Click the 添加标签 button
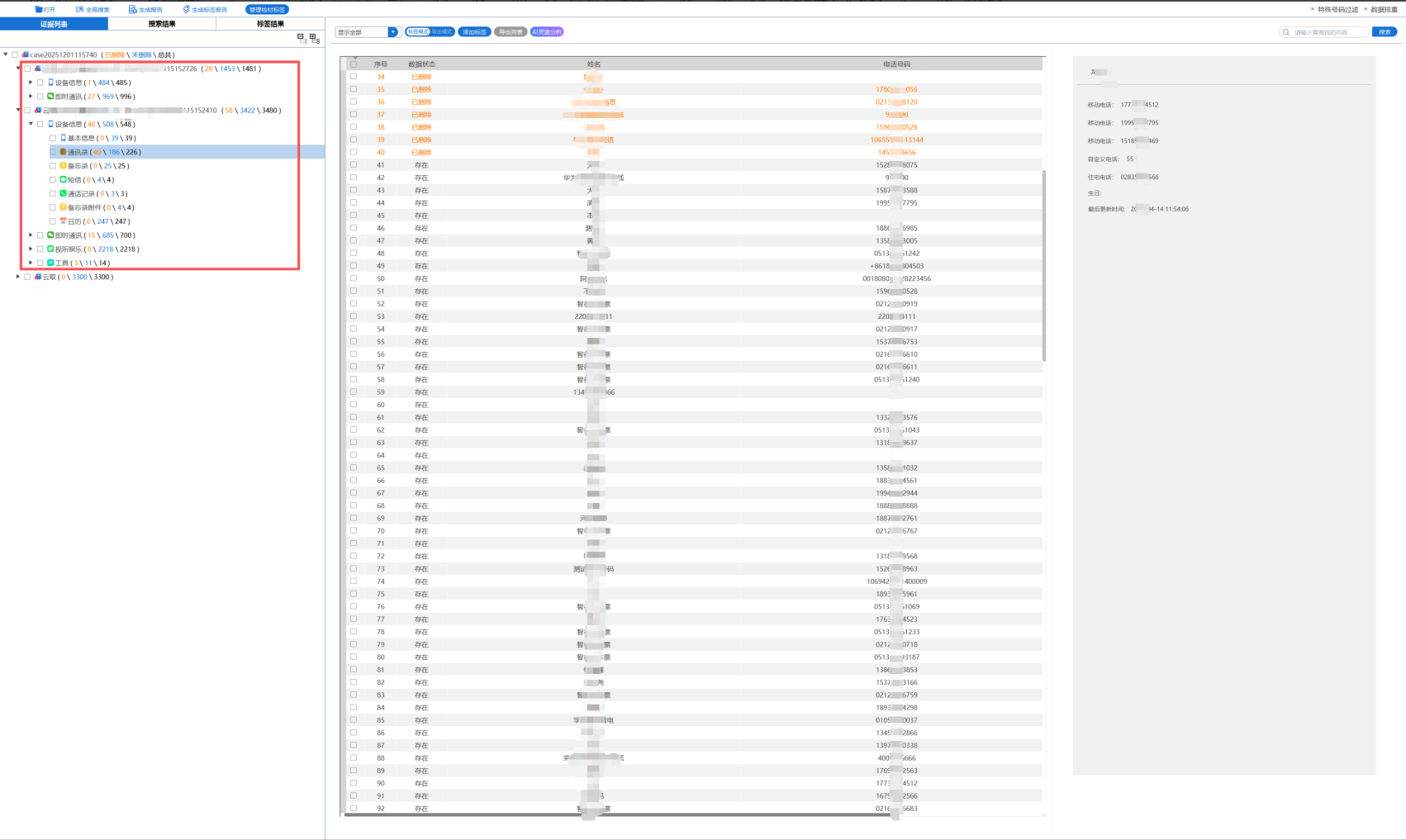The image size is (1406, 840). (474, 32)
